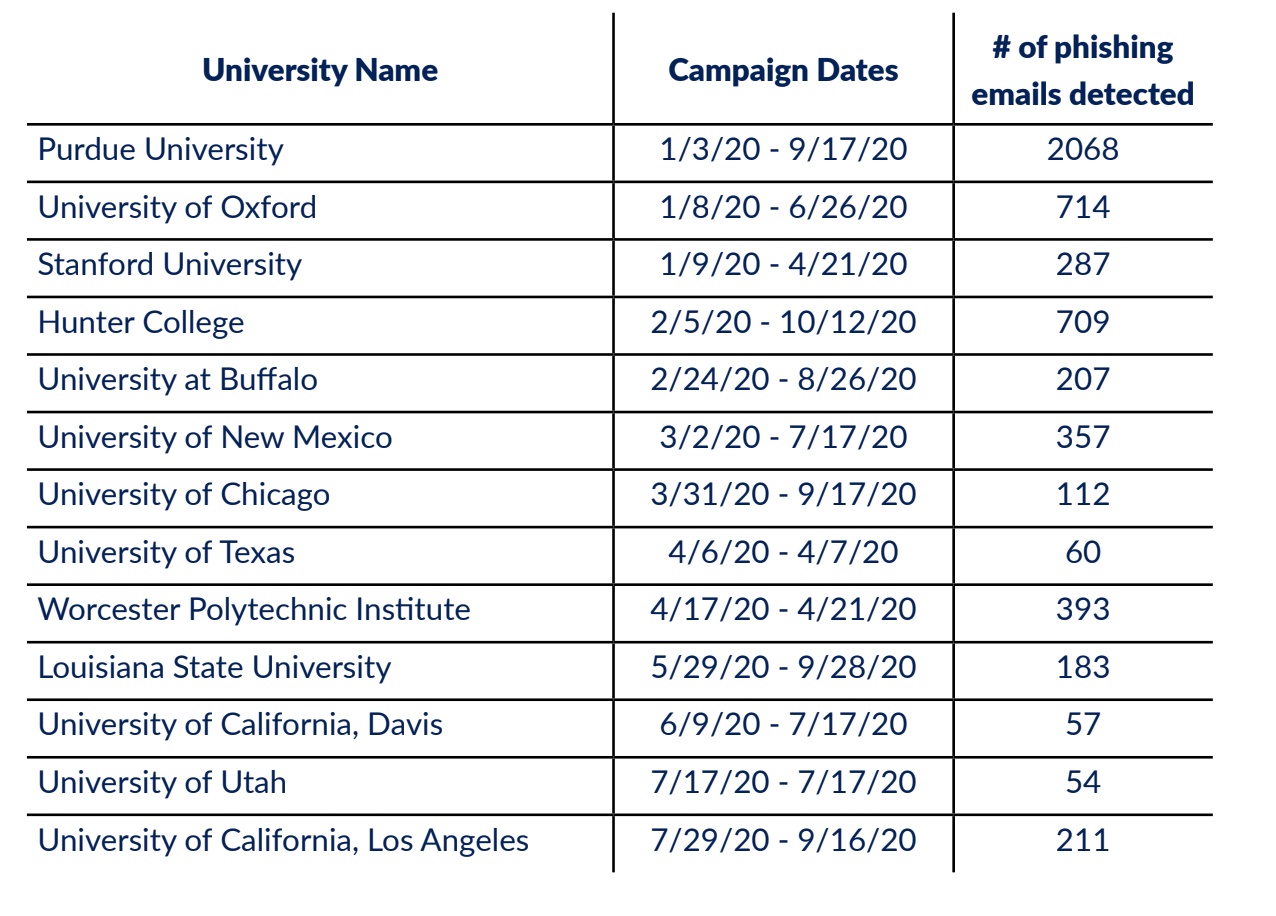Click the phishing emails detected header

(1083, 71)
